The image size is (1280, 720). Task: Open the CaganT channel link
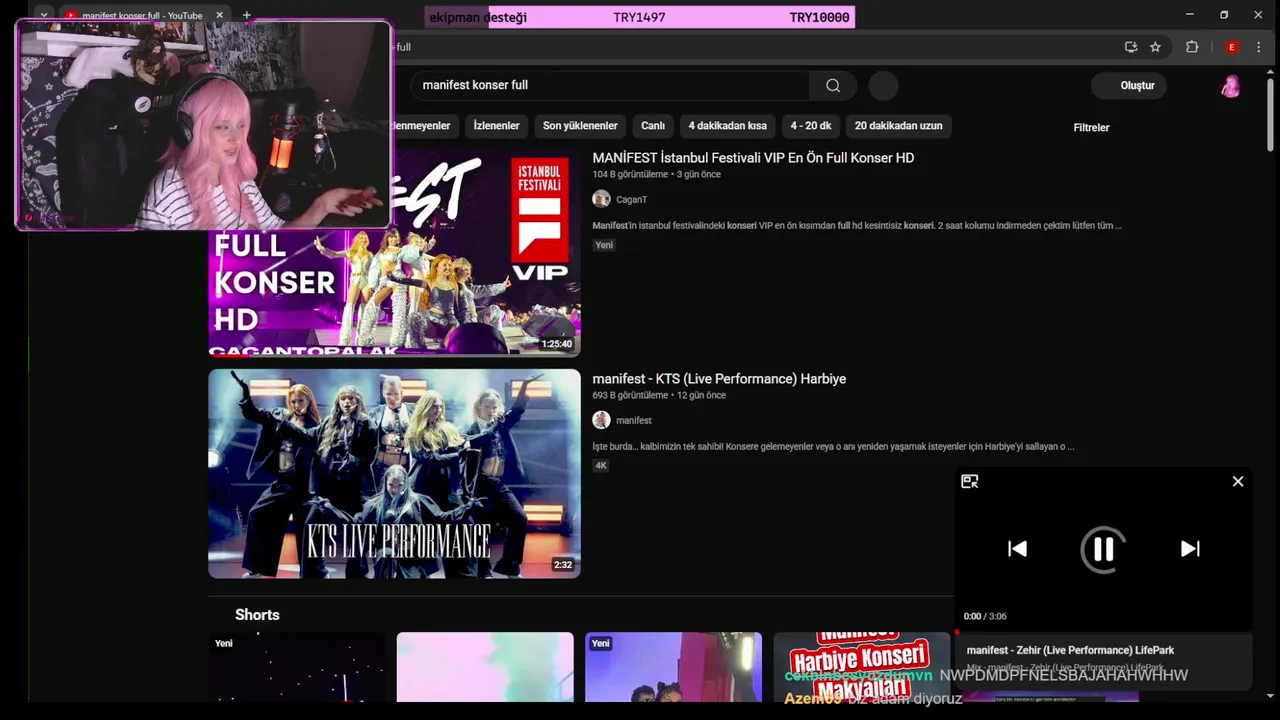631,199
